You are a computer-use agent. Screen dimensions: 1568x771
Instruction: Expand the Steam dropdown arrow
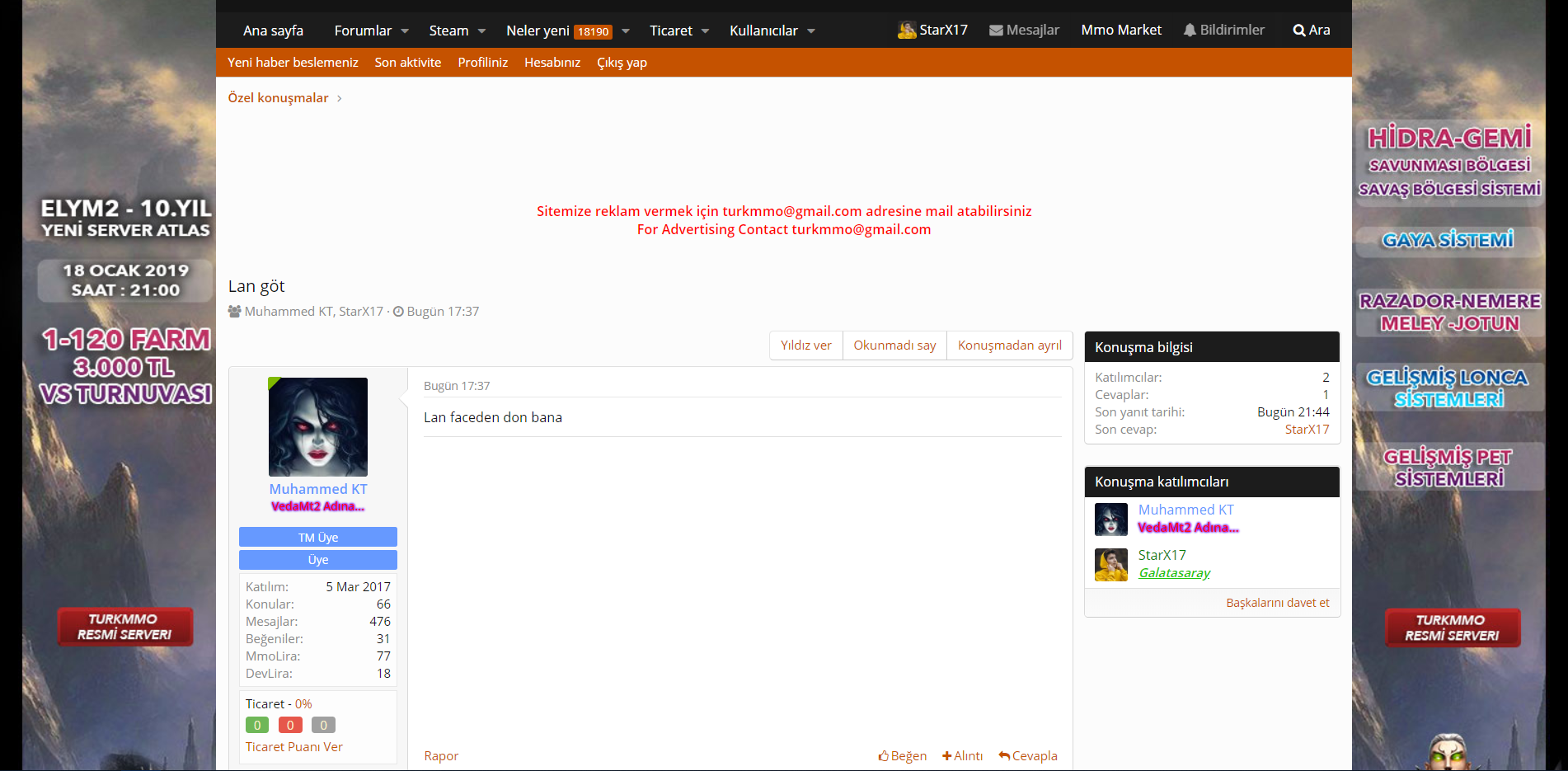[481, 31]
